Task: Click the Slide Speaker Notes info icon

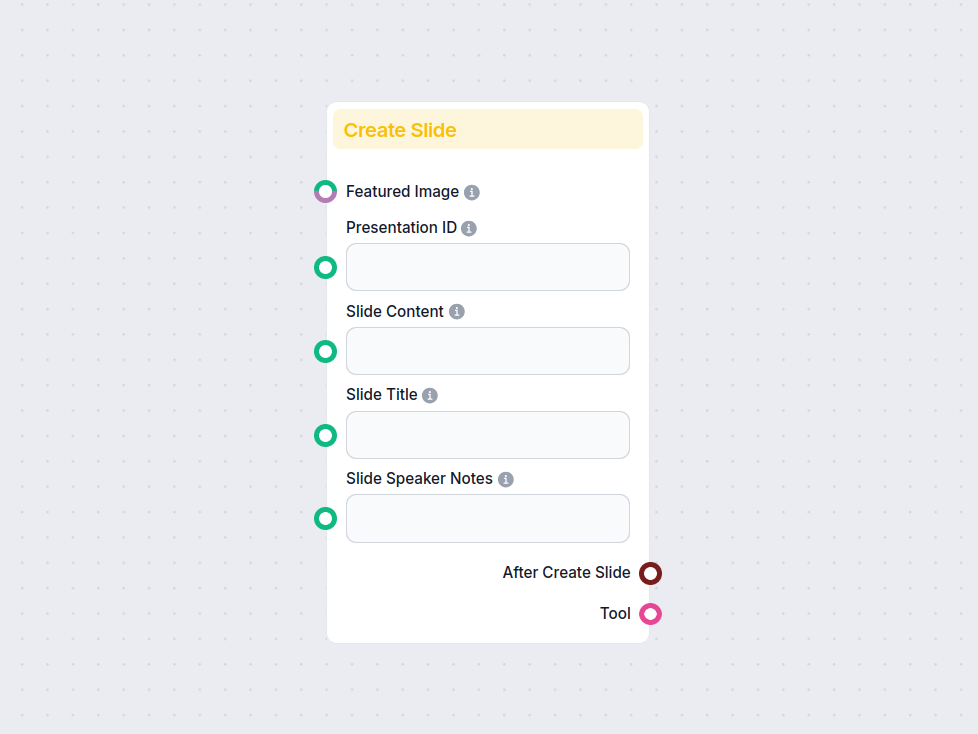Action: [506, 478]
